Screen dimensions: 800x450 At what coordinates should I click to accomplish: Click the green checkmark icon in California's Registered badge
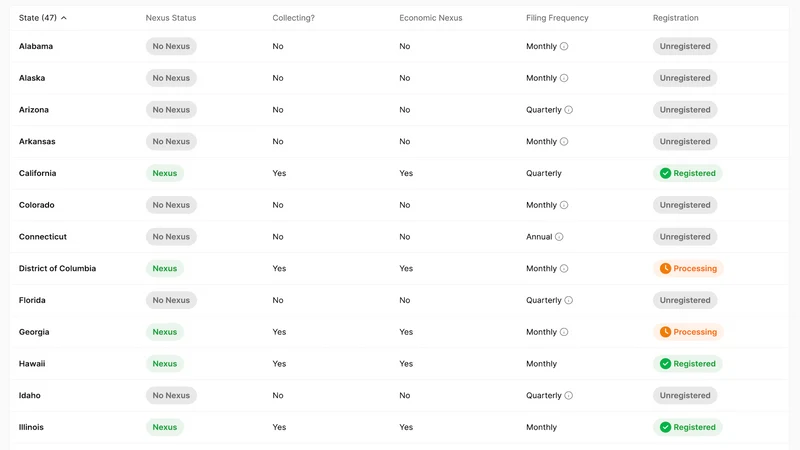(x=665, y=173)
